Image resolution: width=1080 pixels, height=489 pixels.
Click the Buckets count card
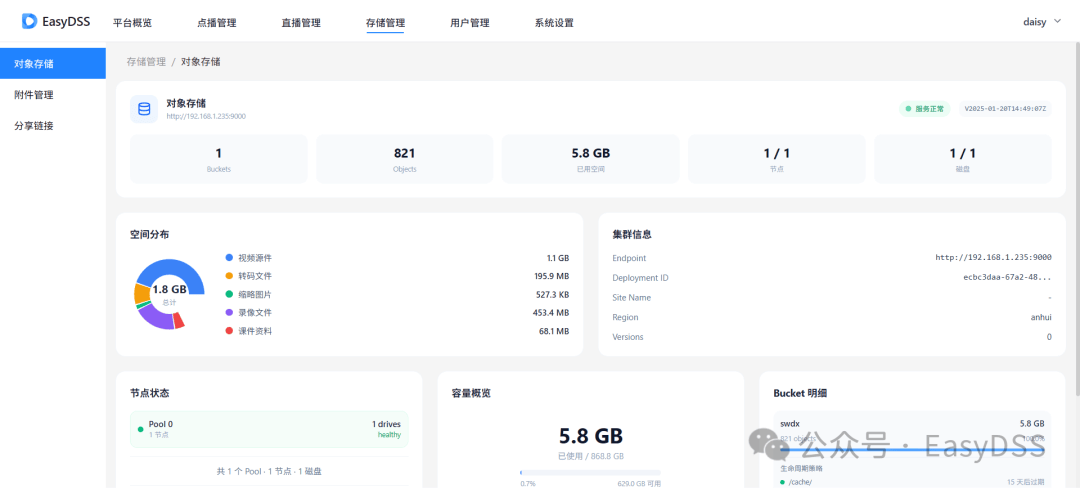coord(218,159)
